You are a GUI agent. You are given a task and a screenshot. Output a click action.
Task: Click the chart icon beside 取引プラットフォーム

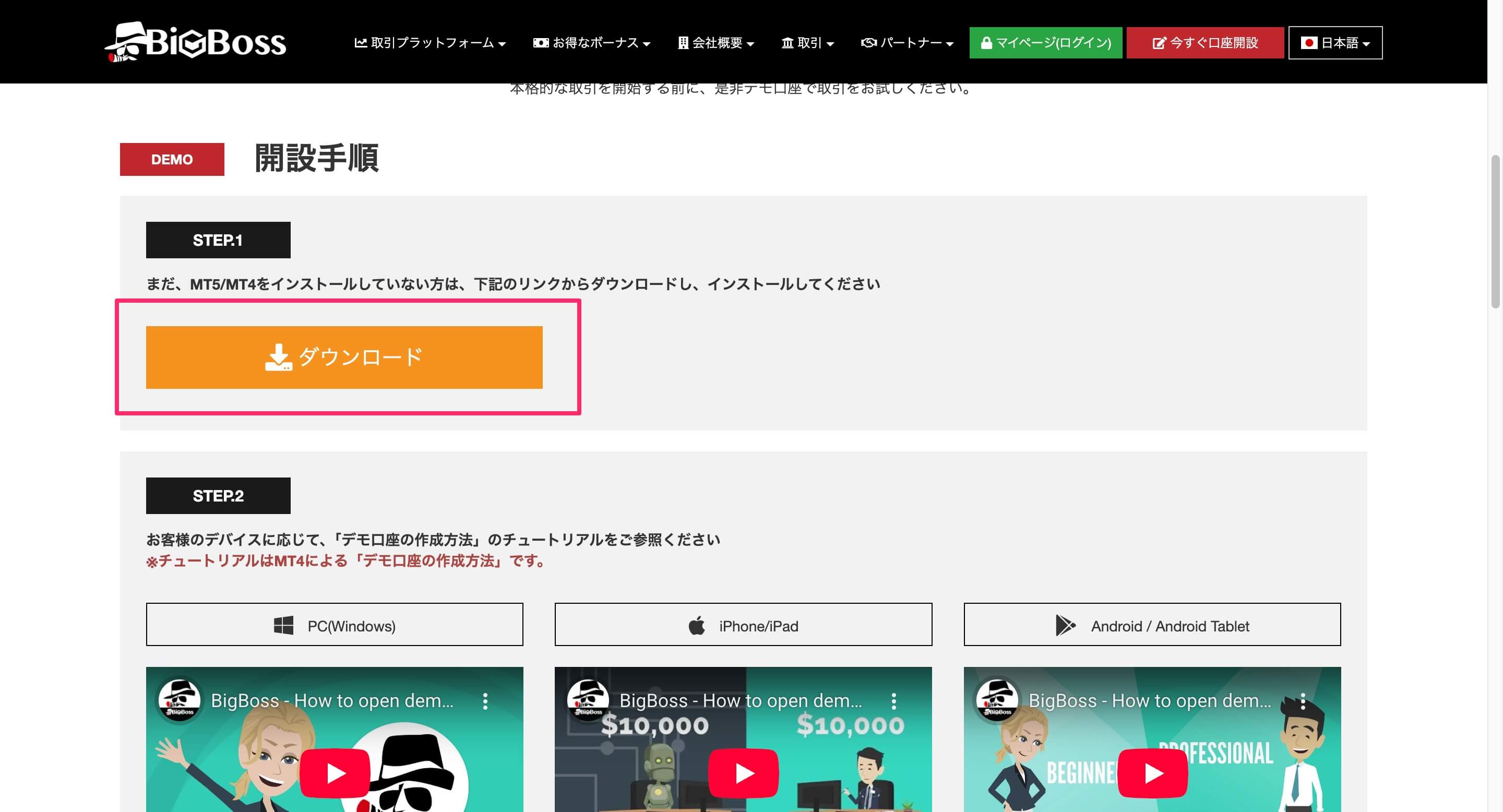tap(361, 43)
